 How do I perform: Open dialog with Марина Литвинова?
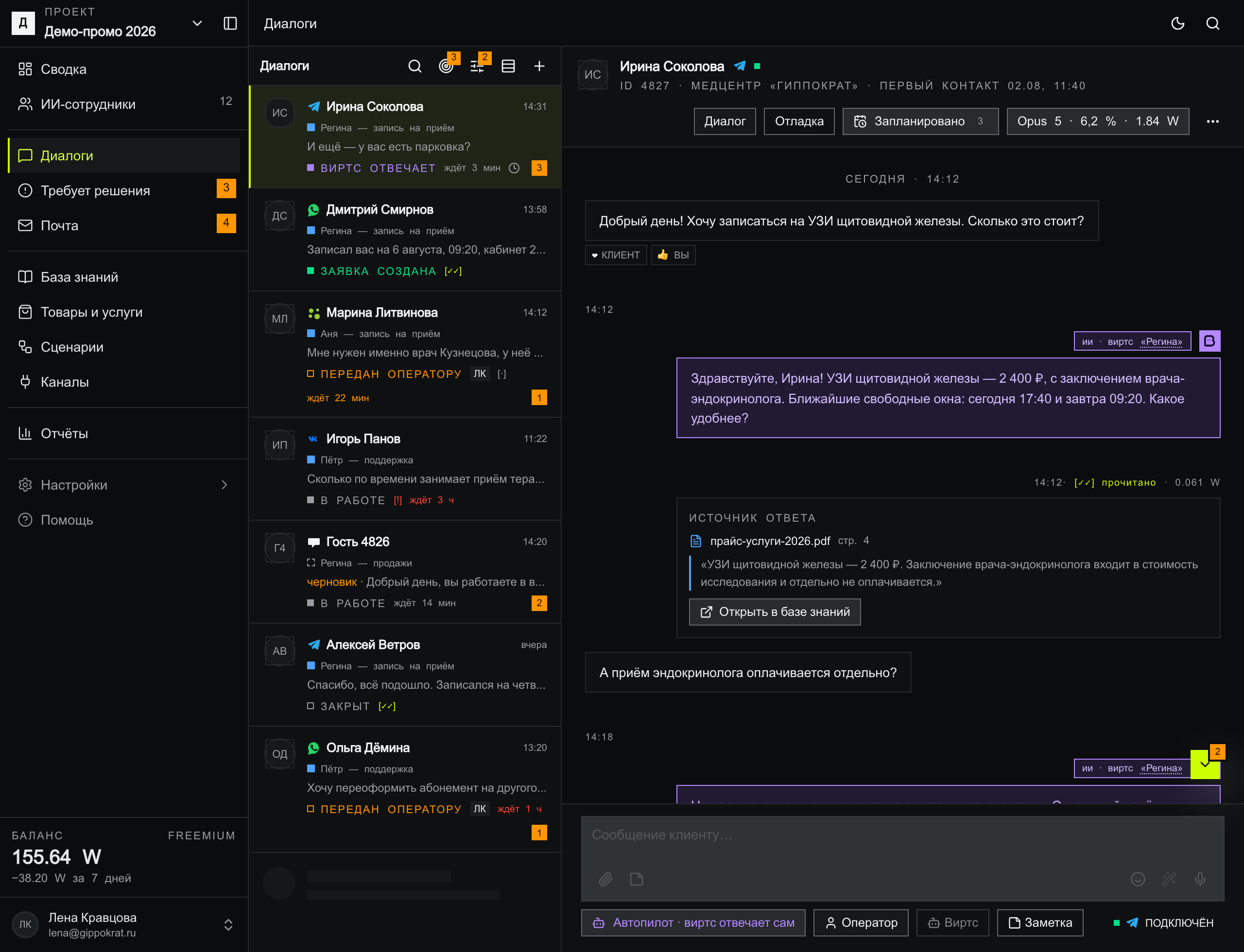click(405, 355)
